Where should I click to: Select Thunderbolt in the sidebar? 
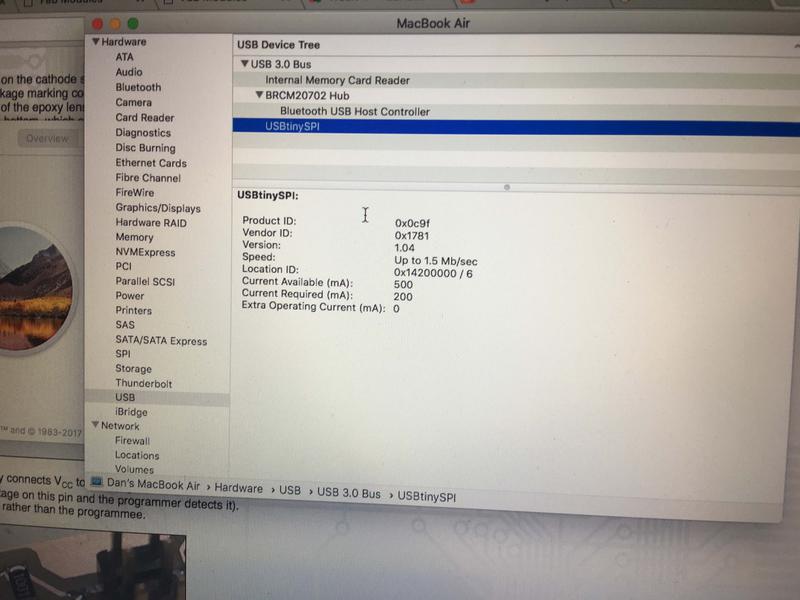(143, 383)
